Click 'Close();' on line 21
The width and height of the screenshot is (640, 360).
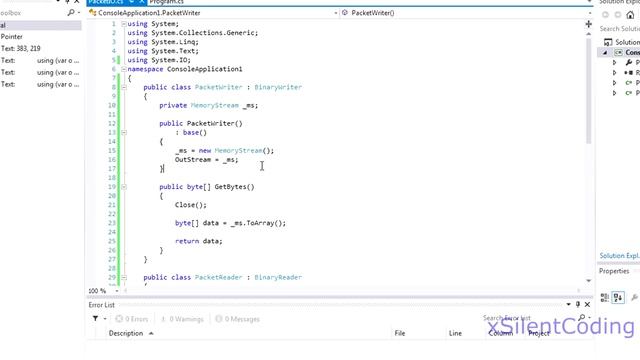pos(191,205)
